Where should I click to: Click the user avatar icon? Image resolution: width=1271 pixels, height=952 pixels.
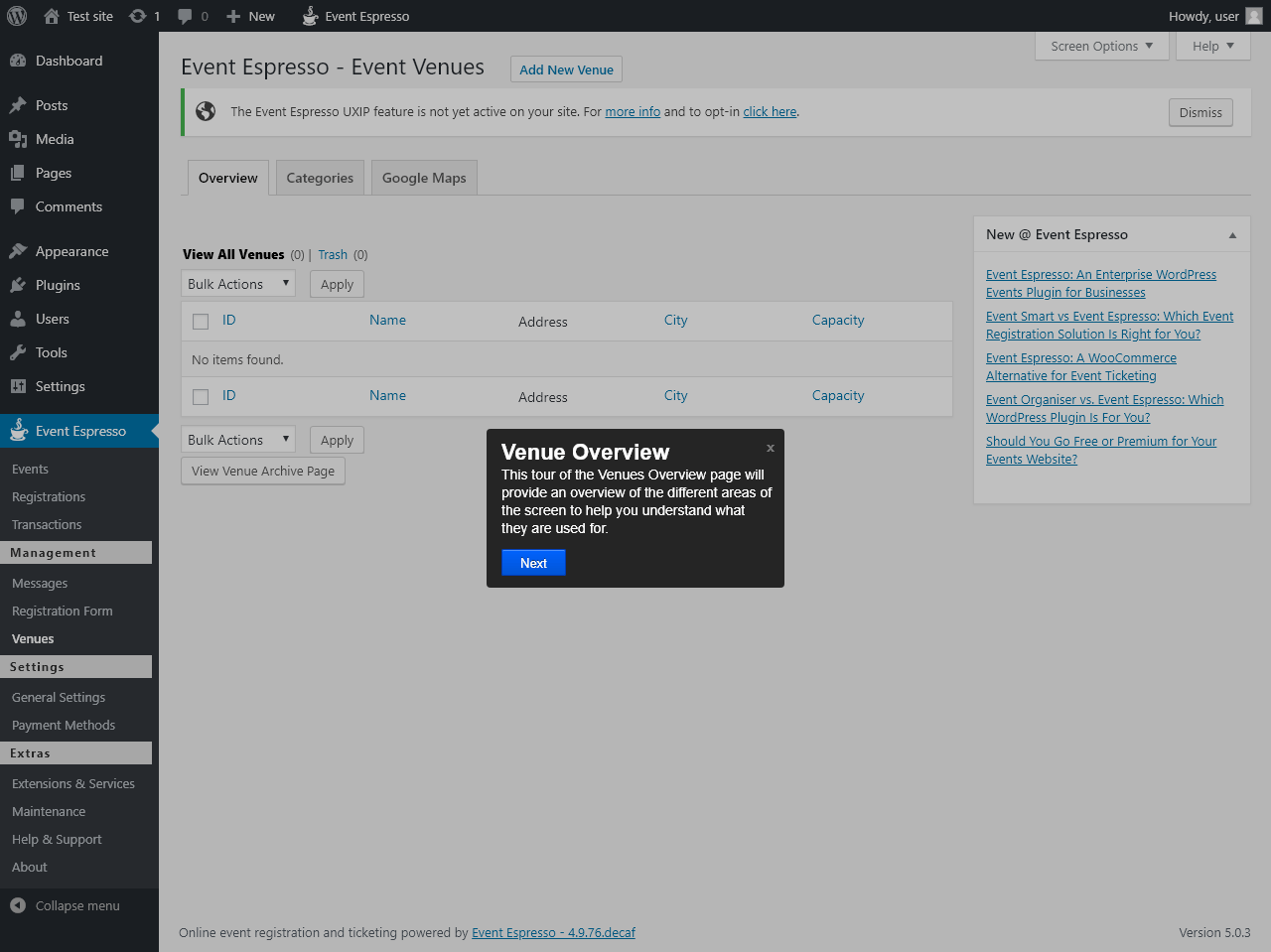pyautogui.click(x=1254, y=16)
